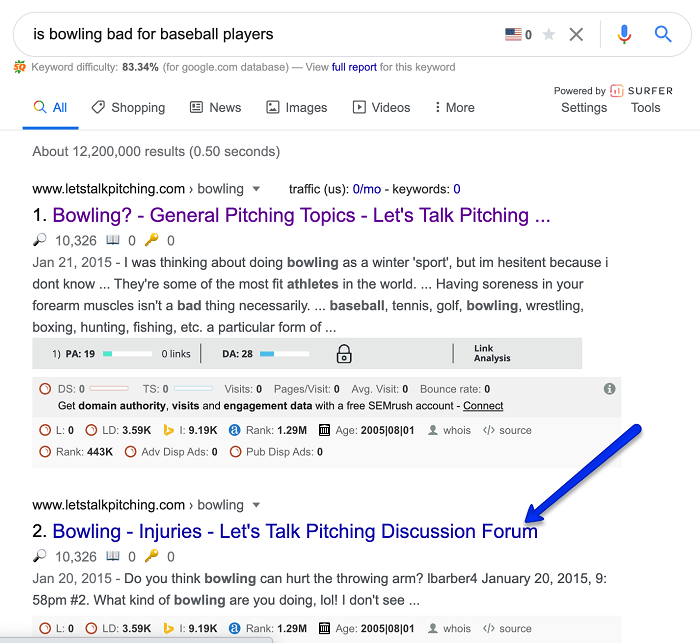Click the Adv Disp Ads: 0 metric
Screen dimensions: 700x643
tap(171, 452)
